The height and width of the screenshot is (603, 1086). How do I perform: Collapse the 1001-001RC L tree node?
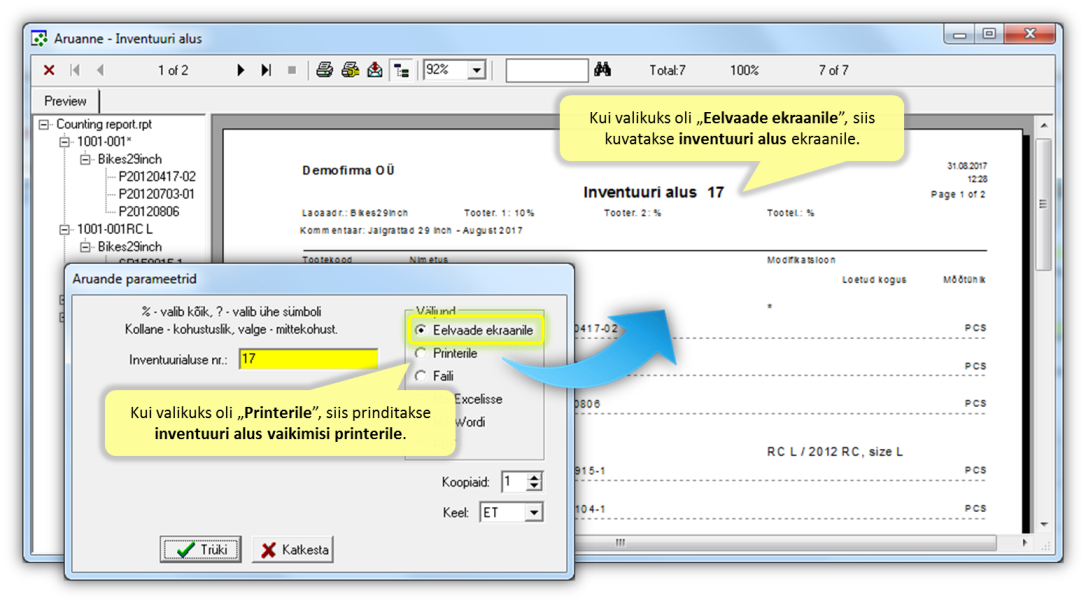65,229
